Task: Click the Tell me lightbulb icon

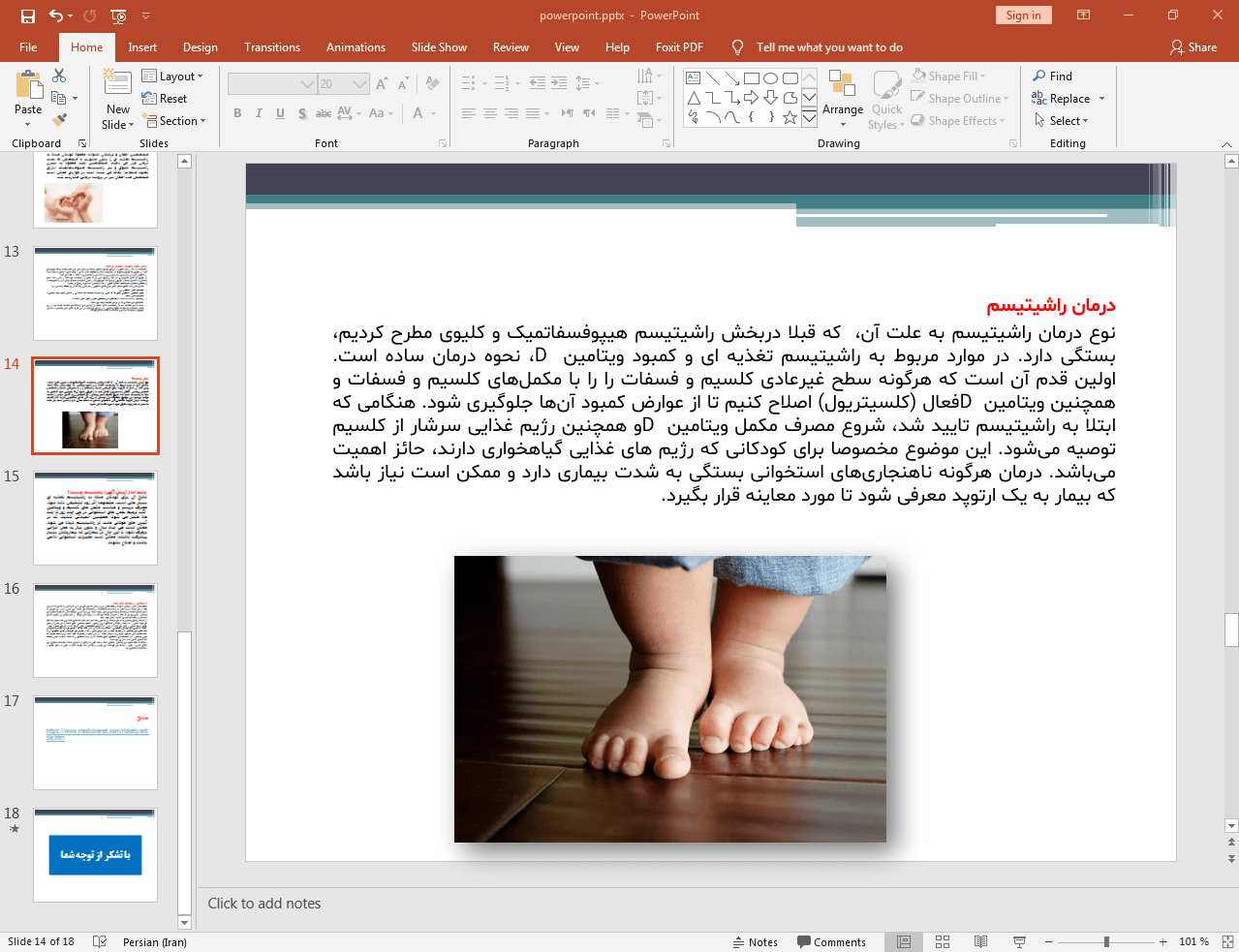Action: 738,46
